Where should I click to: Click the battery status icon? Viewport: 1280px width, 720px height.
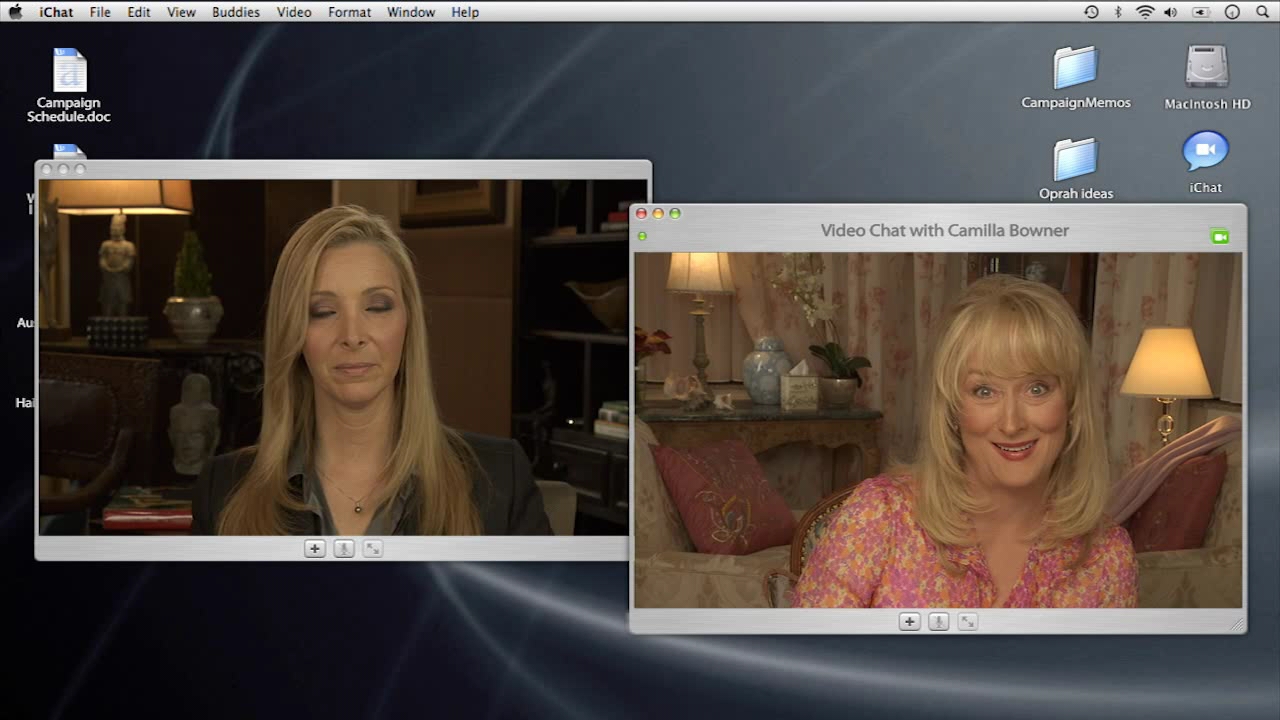pyautogui.click(x=1201, y=12)
